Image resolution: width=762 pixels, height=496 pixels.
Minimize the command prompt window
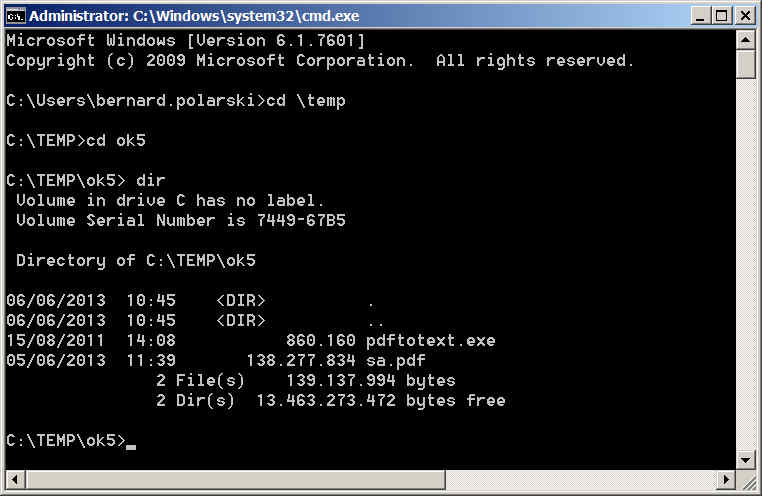[x=700, y=15]
